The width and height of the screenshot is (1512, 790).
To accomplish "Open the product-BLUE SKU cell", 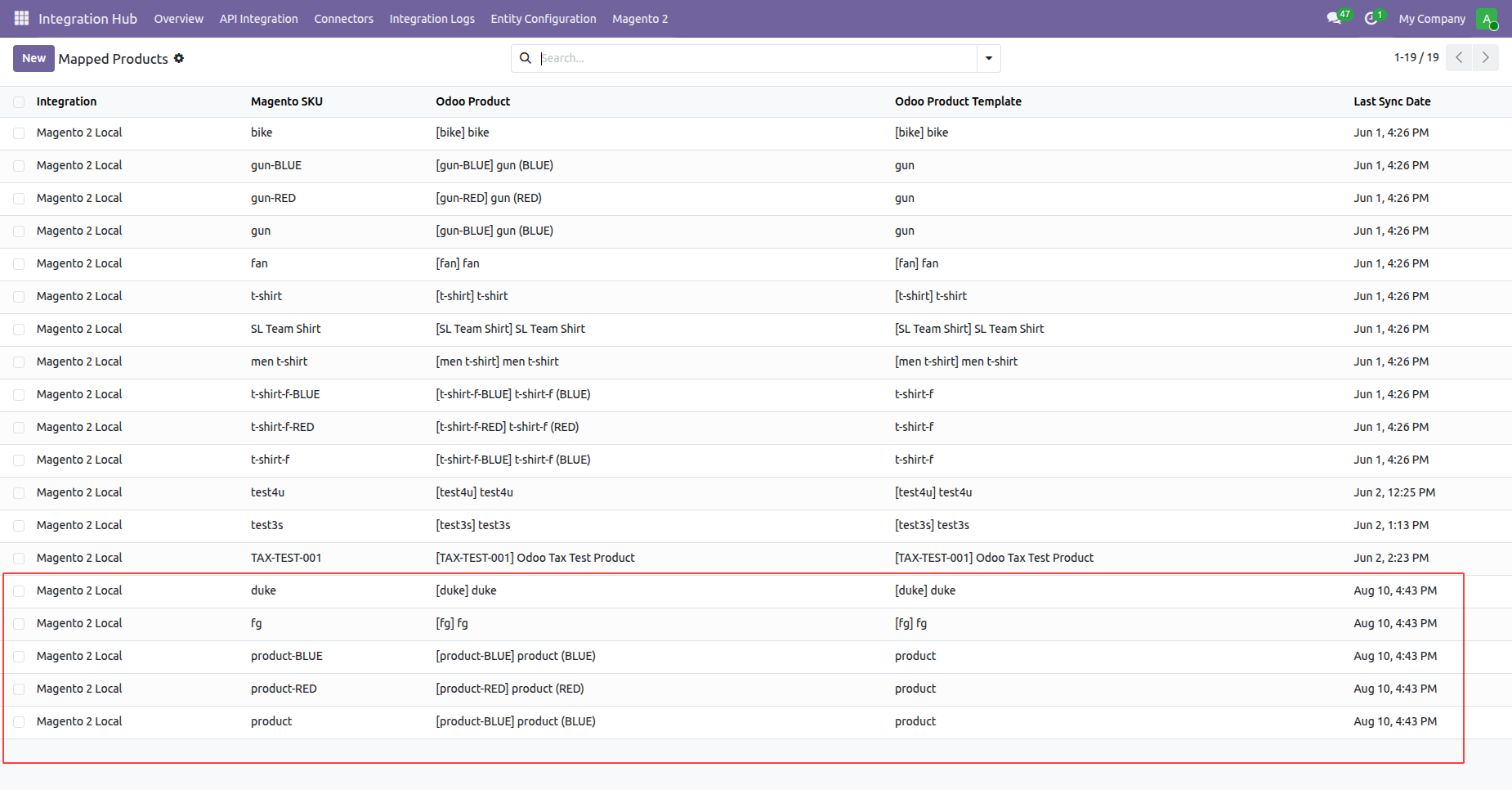I will point(287,656).
